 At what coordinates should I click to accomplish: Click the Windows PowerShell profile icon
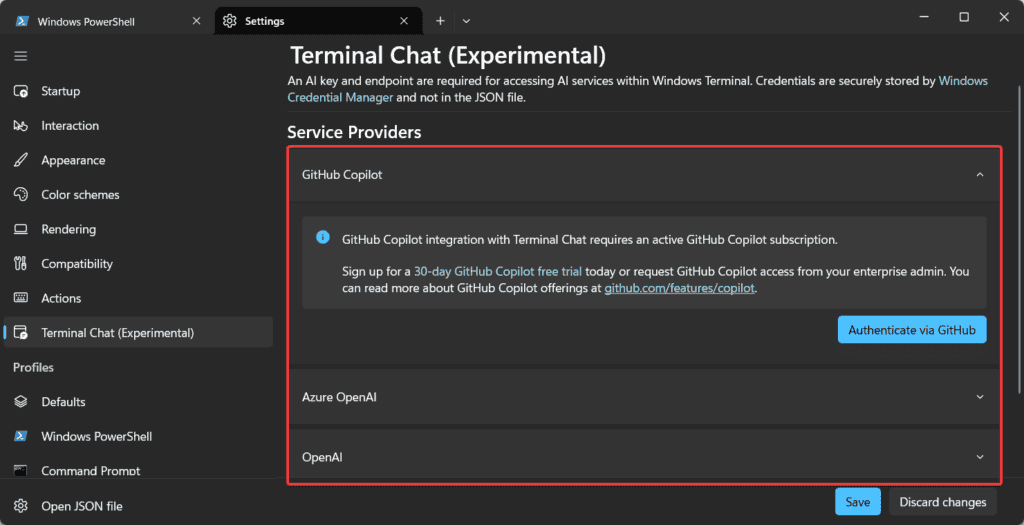[x=21, y=436]
